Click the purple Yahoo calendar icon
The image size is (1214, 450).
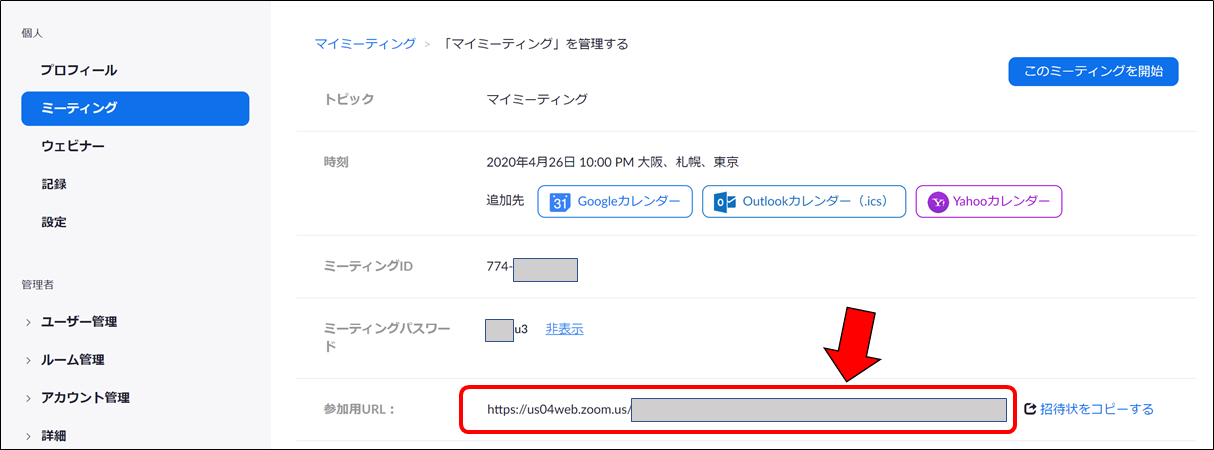[x=939, y=202]
